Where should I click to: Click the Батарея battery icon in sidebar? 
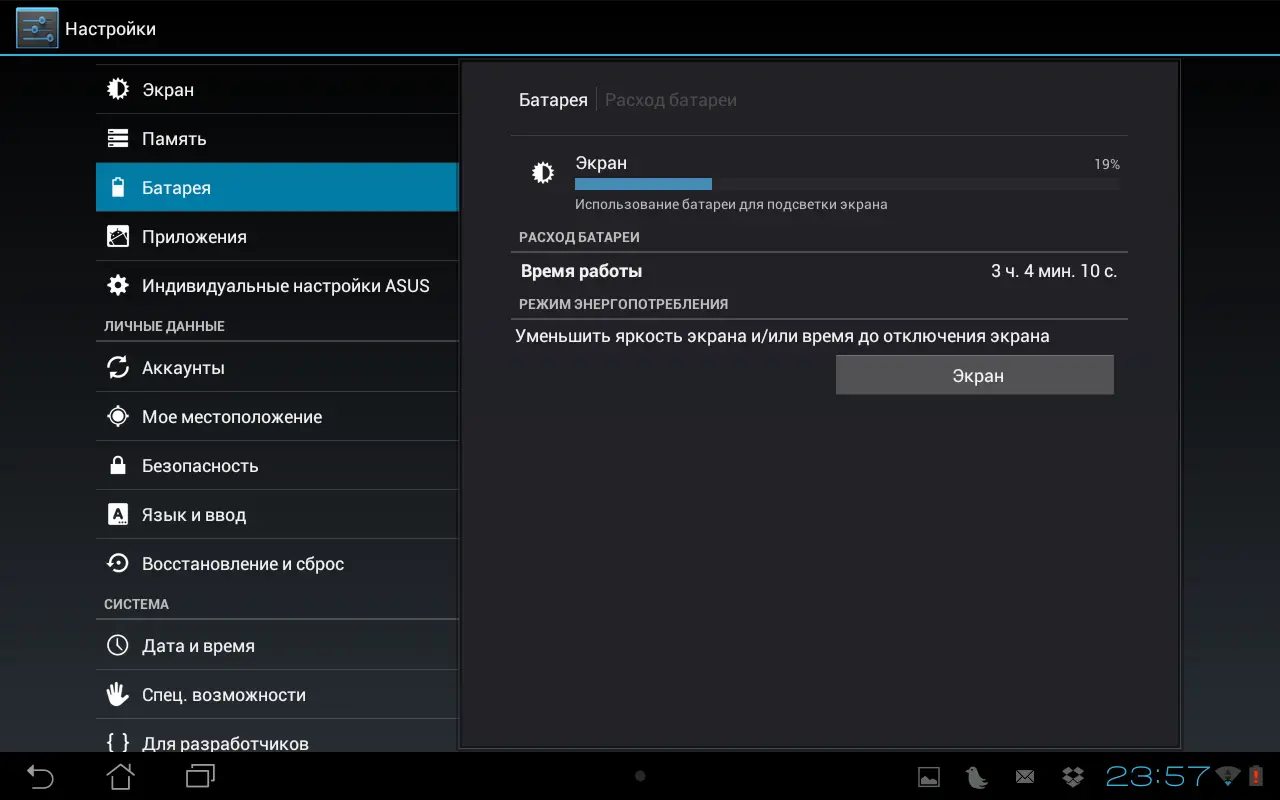118,187
